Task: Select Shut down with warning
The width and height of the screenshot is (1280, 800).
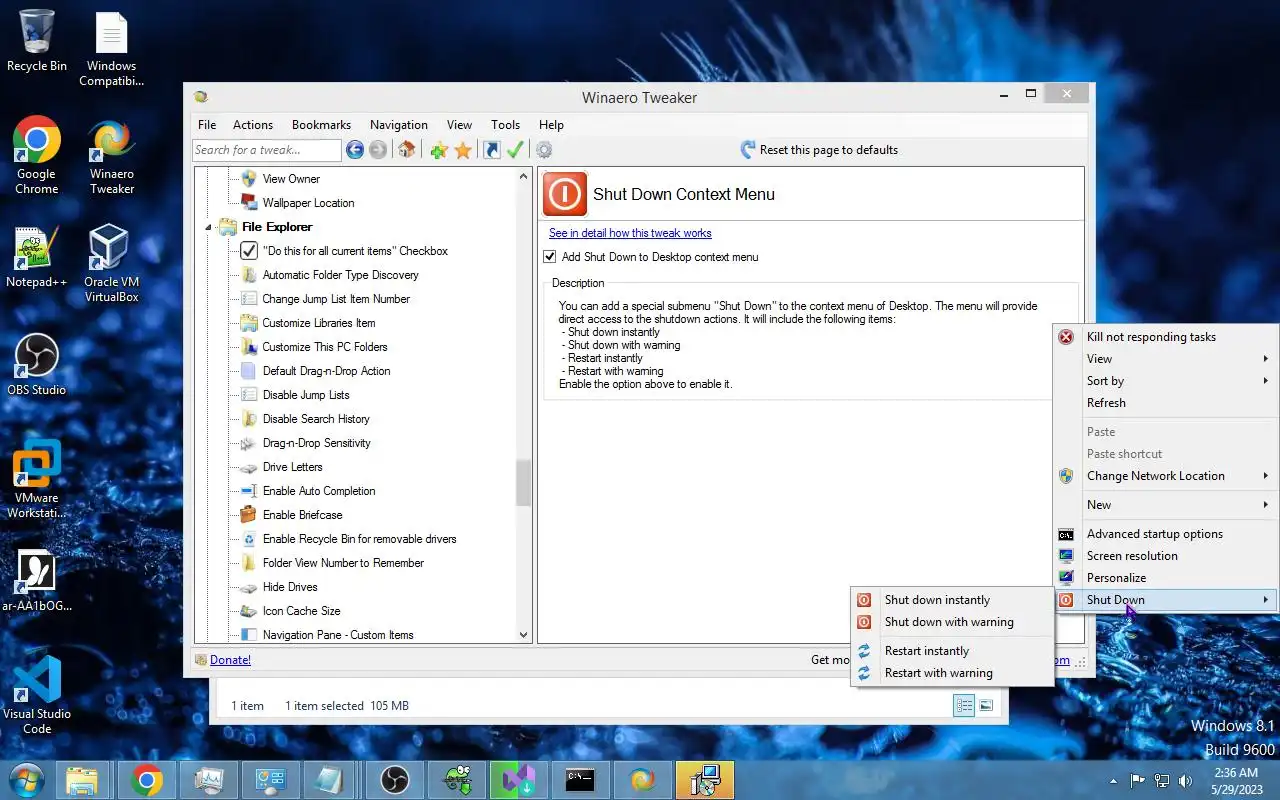Action: pyautogui.click(x=952, y=622)
